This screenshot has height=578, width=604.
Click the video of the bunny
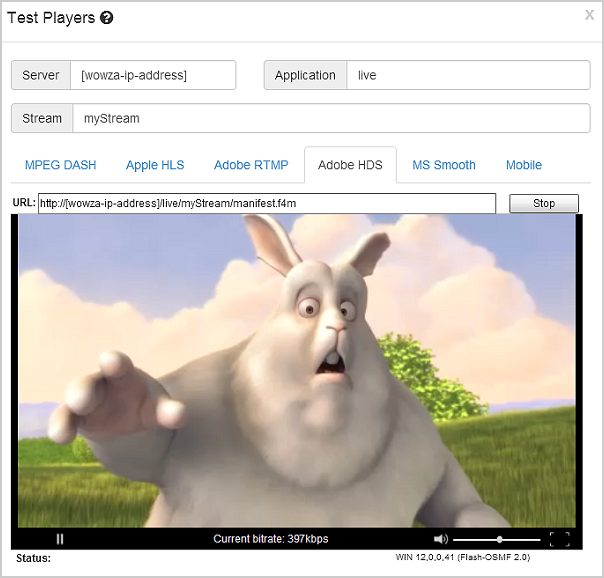tap(296, 370)
